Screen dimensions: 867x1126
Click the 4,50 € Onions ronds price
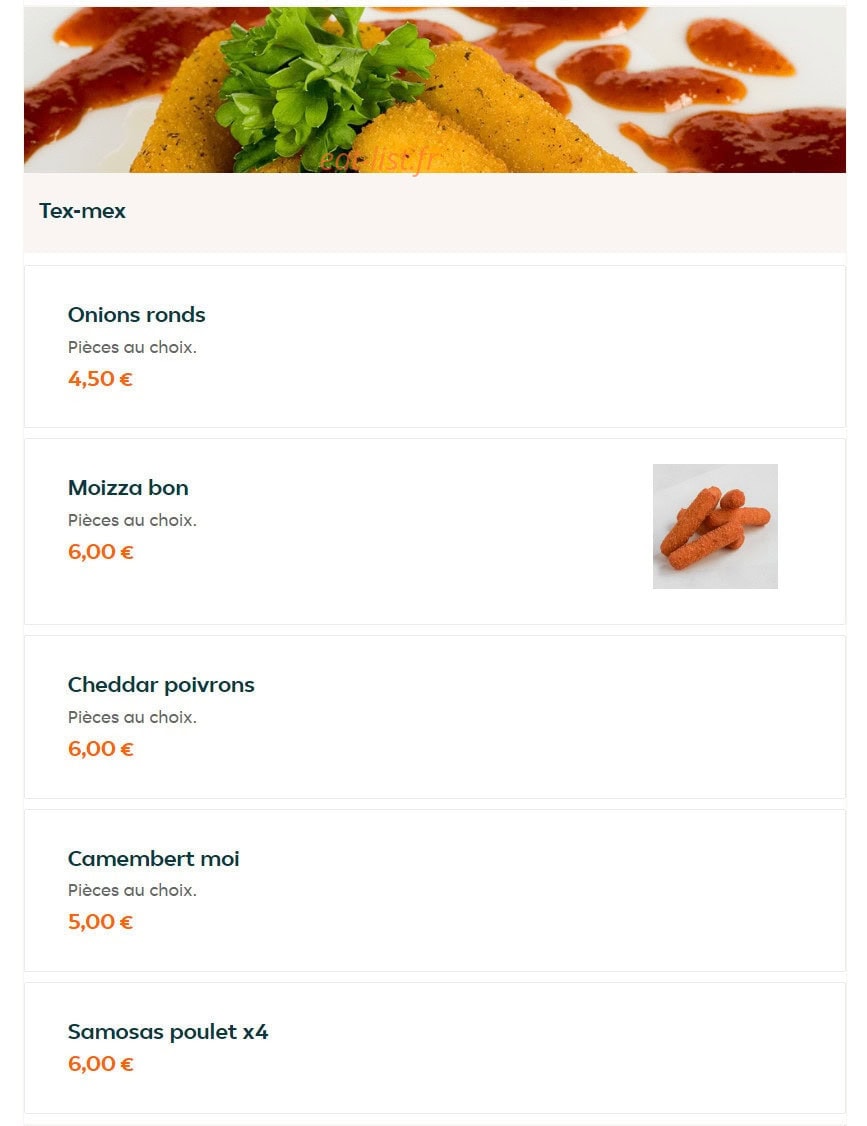[100, 378]
